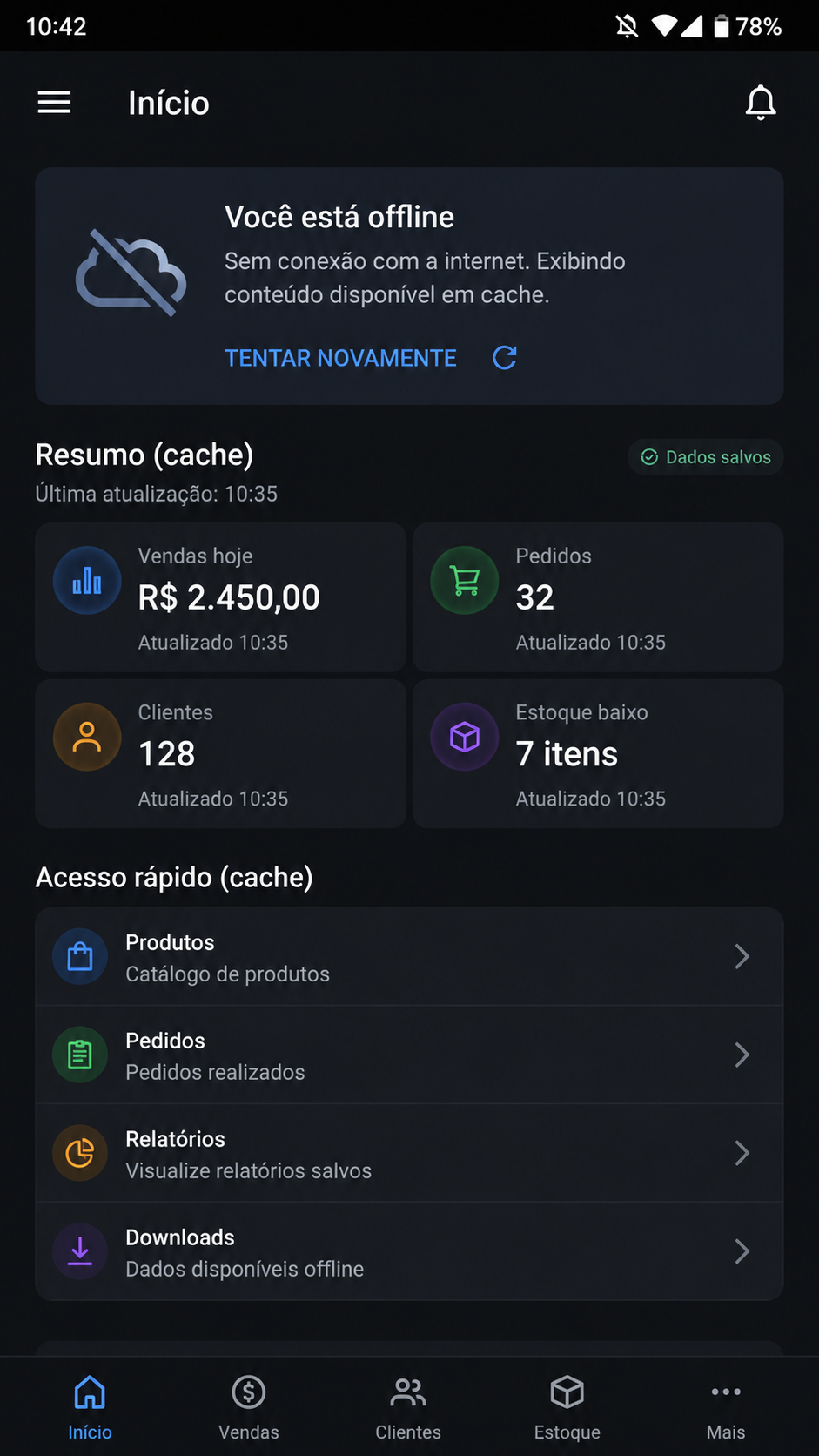Tap the purple box Estoque baixo icon
This screenshot has height=1456, width=819.
point(465,737)
